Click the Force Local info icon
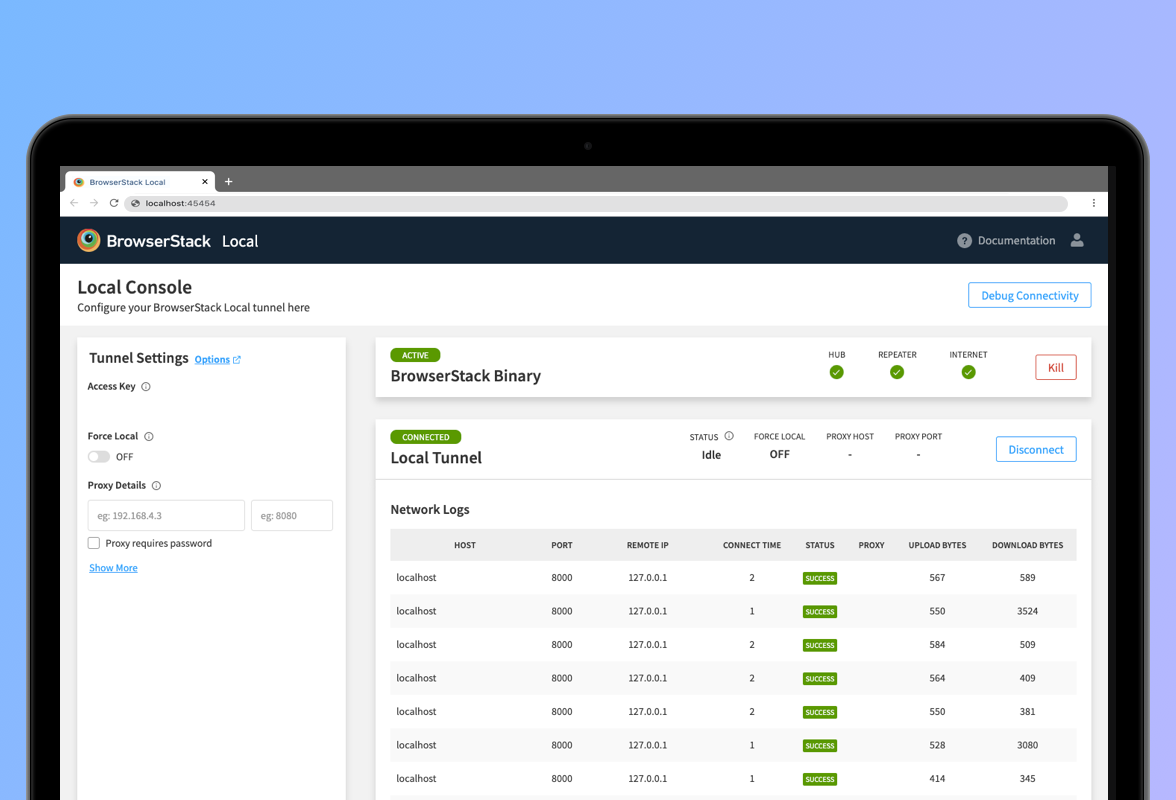This screenshot has width=1176, height=800. click(x=149, y=437)
